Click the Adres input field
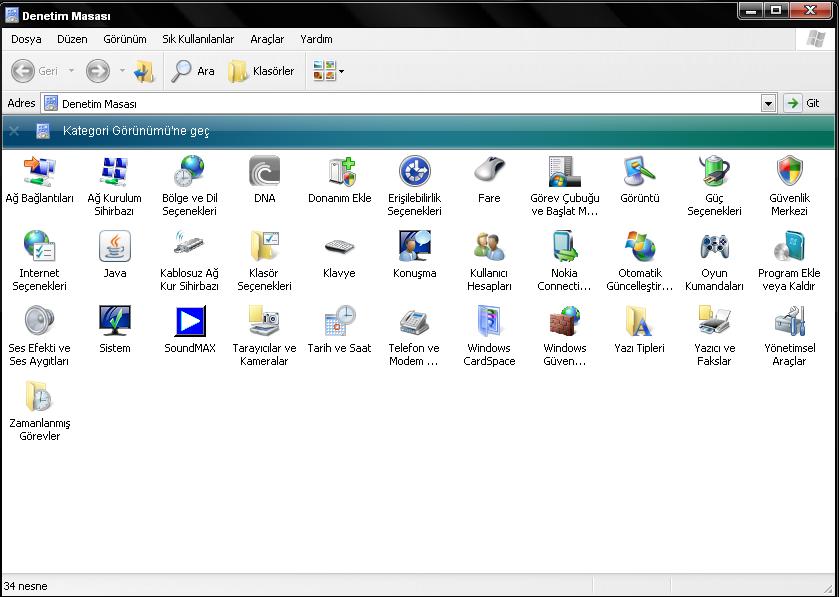The image size is (839, 597). pyautogui.click(x=400, y=103)
